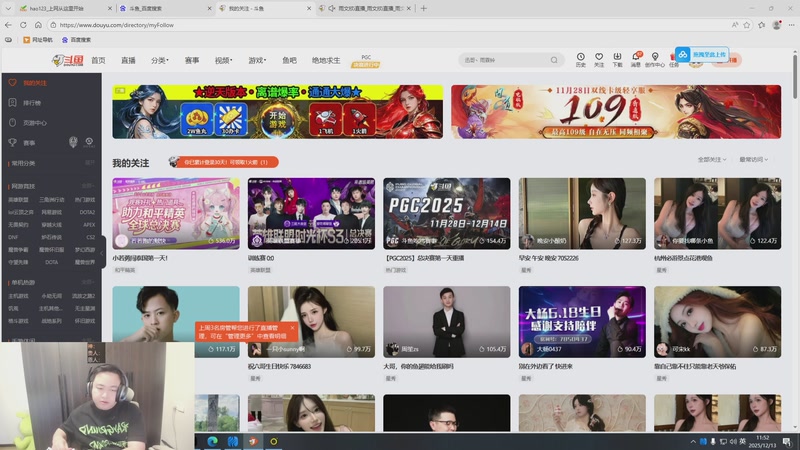Switch to the 百度搜索 browser tab
Screen dimensions: 800x450
(164, 8)
